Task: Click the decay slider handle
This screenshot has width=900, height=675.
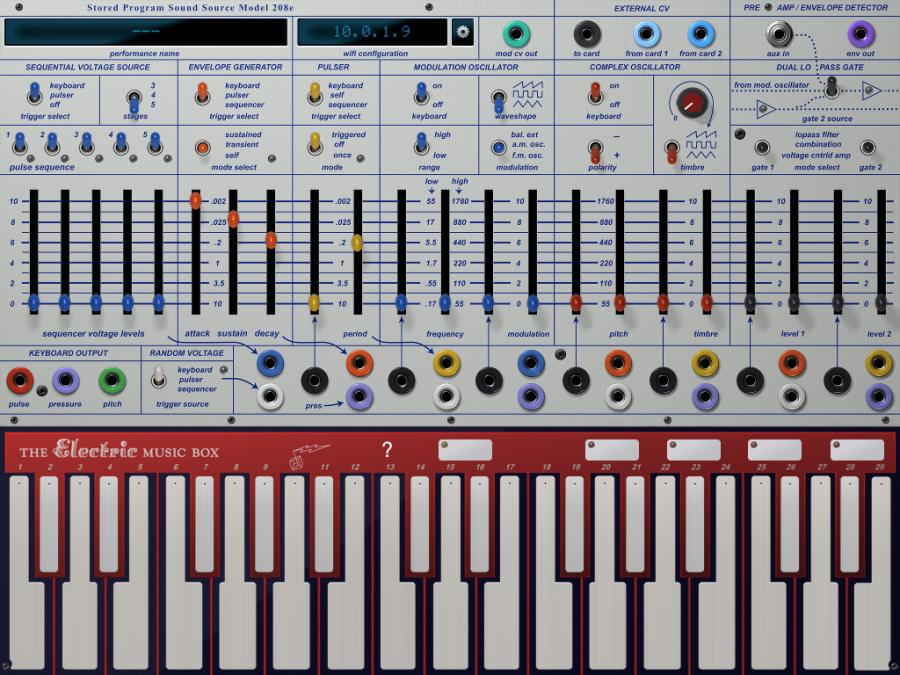Action: pyautogui.click(x=271, y=240)
